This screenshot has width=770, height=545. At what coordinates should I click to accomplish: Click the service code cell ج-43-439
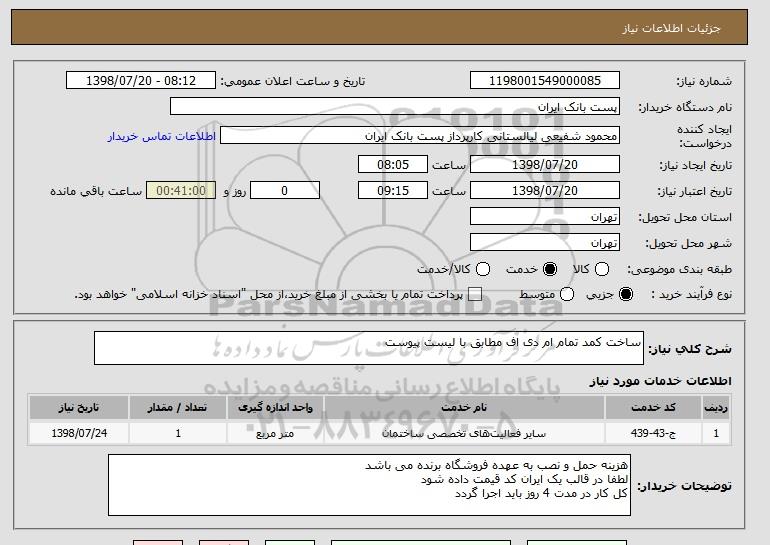(x=653, y=433)
